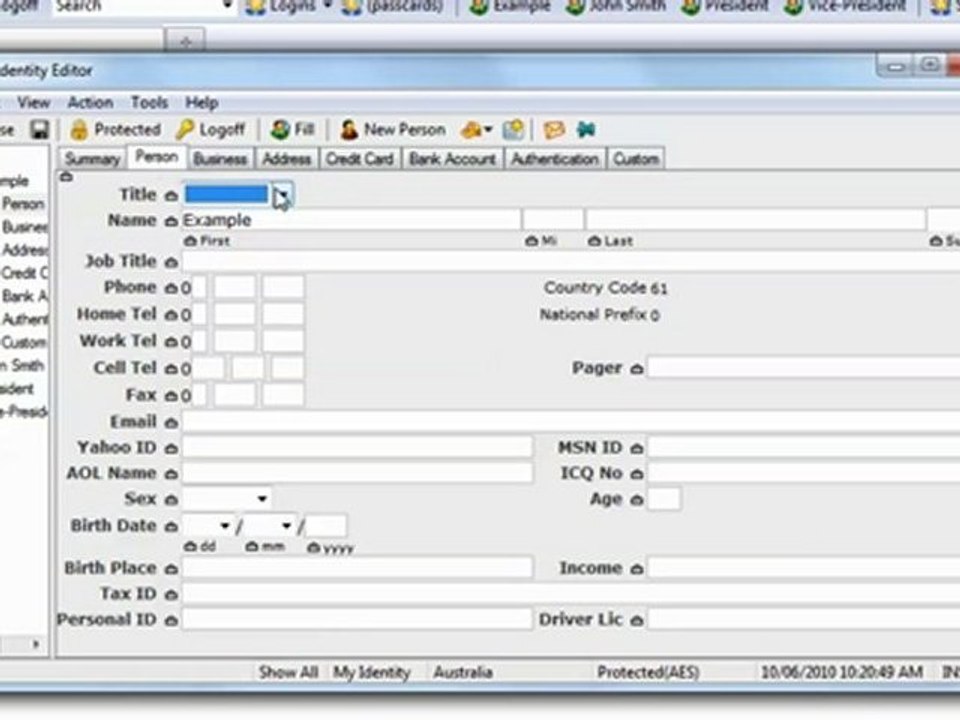Click the floppy disk Save icon
Screen dimensions: 960x720
40,130
